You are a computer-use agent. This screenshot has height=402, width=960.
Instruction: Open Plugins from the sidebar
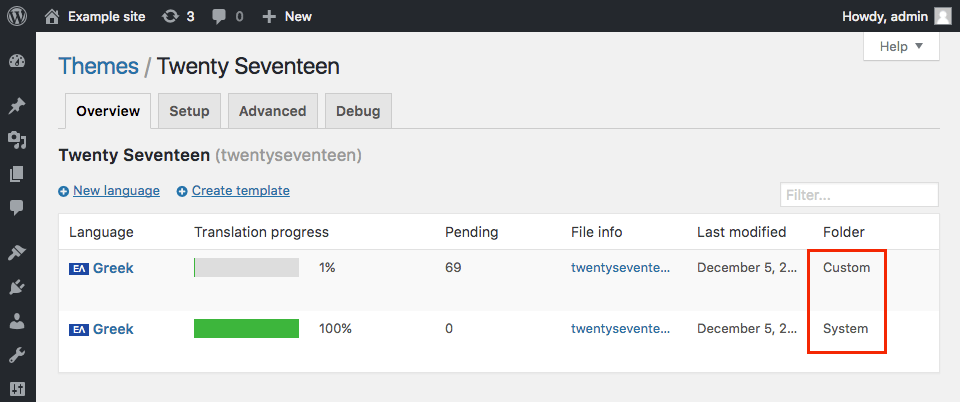pos(17,287)
